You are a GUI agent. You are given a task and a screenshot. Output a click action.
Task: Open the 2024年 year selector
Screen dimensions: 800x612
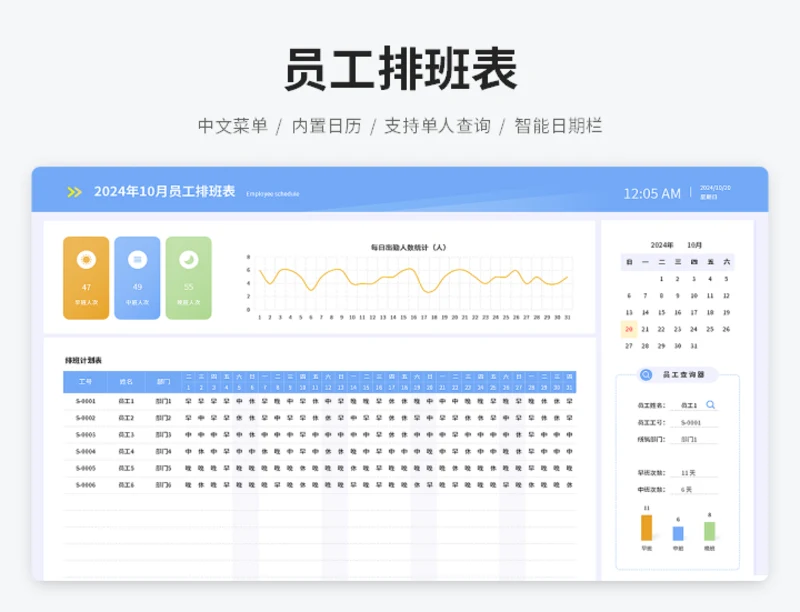662,244
